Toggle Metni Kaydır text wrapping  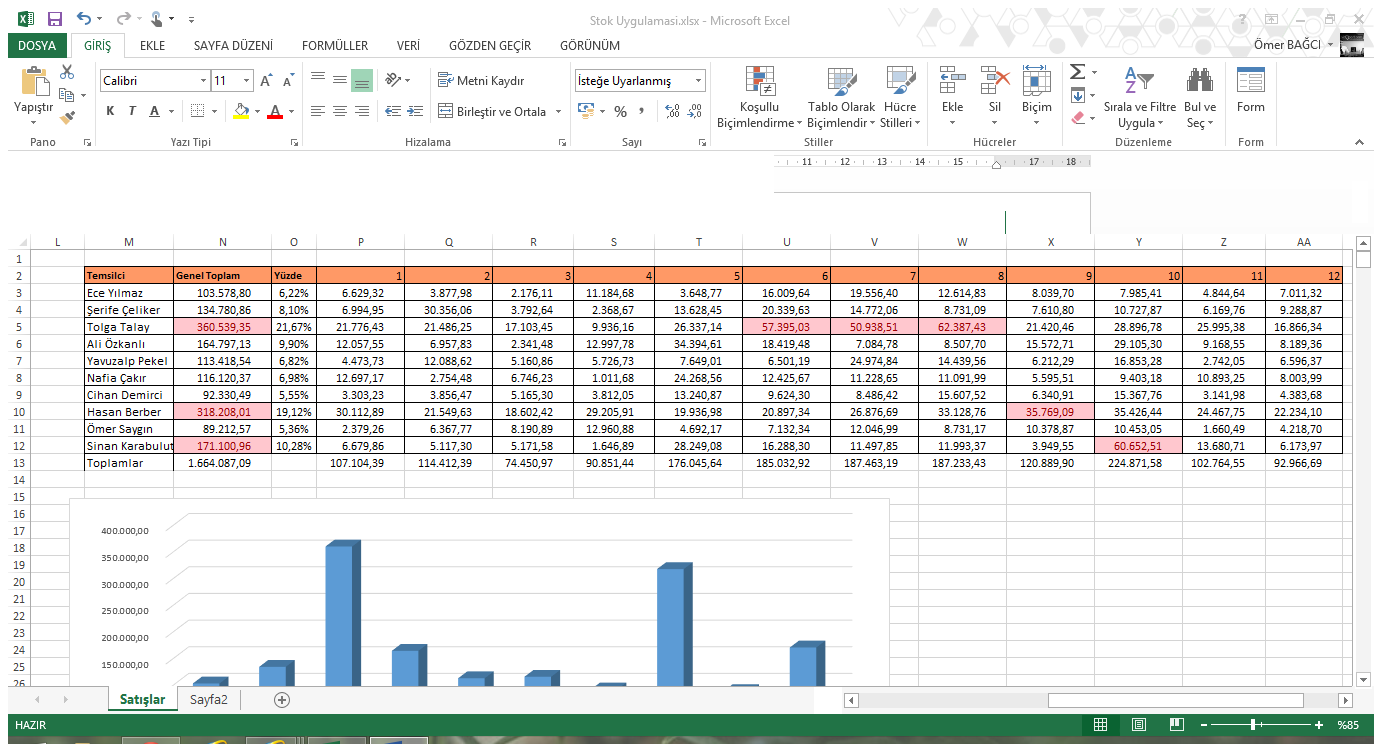[x=481, y=81]
